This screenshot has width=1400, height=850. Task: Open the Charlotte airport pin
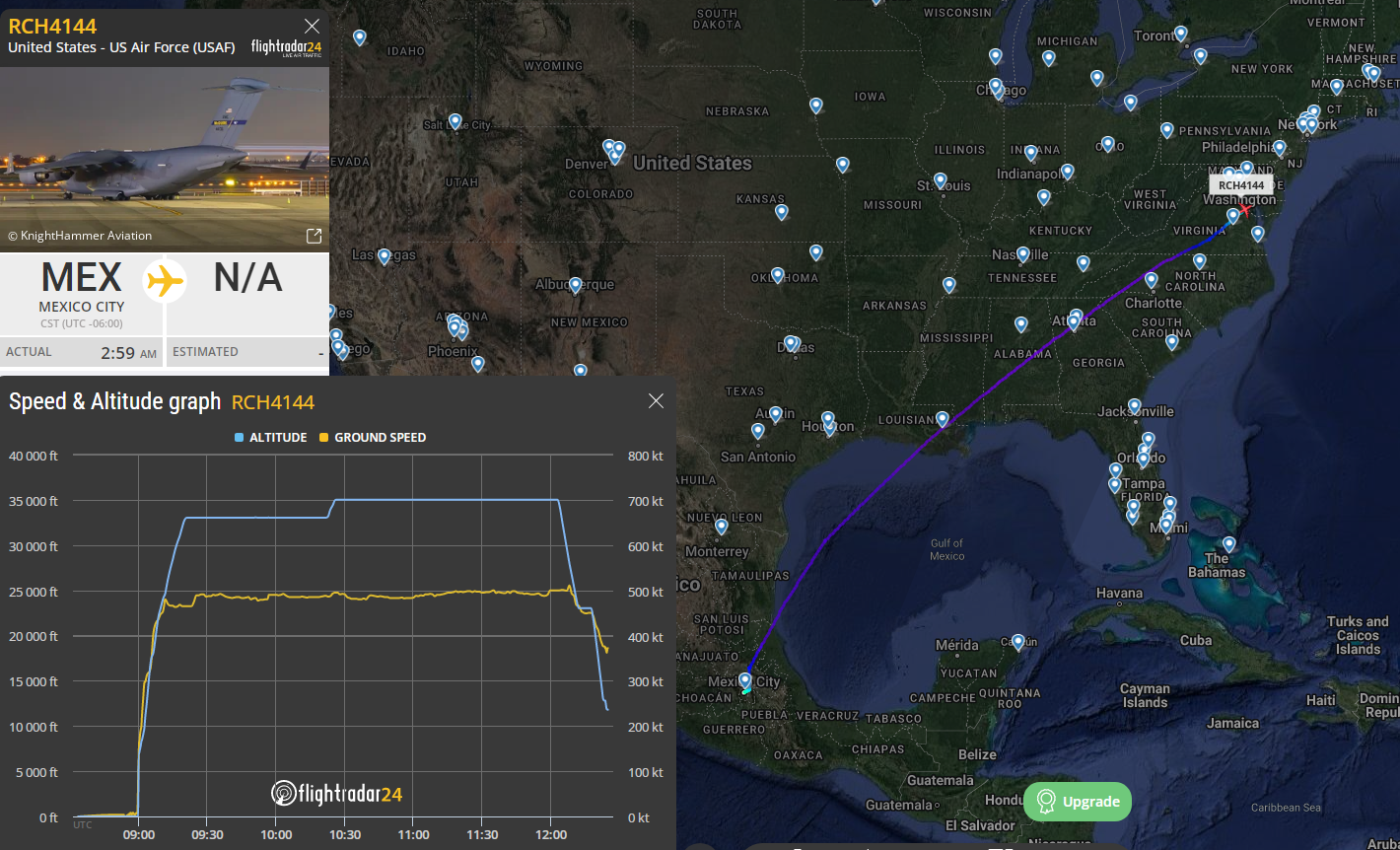tap(1151, 280)
